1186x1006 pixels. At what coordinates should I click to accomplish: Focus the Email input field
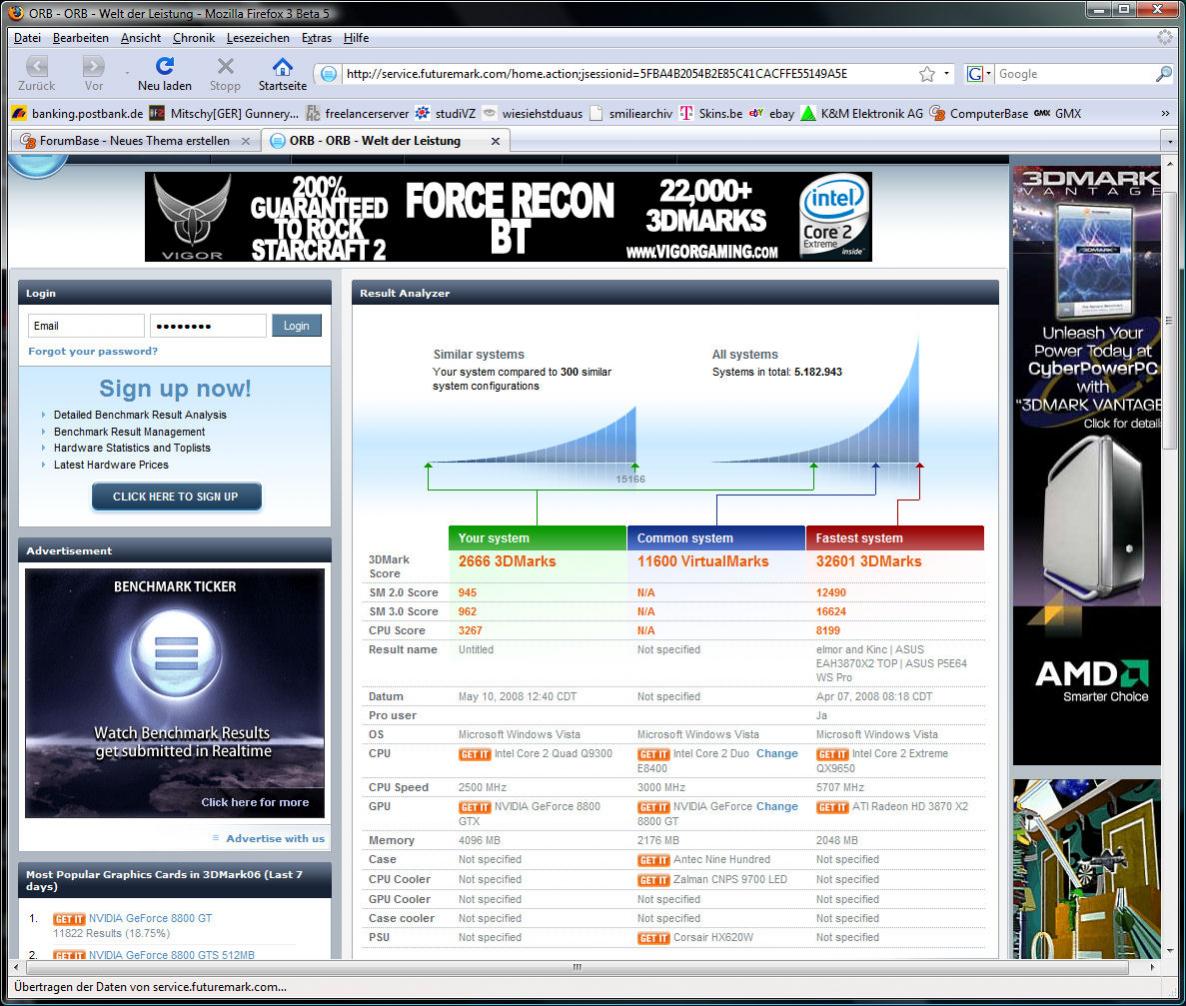click(86, 326)
